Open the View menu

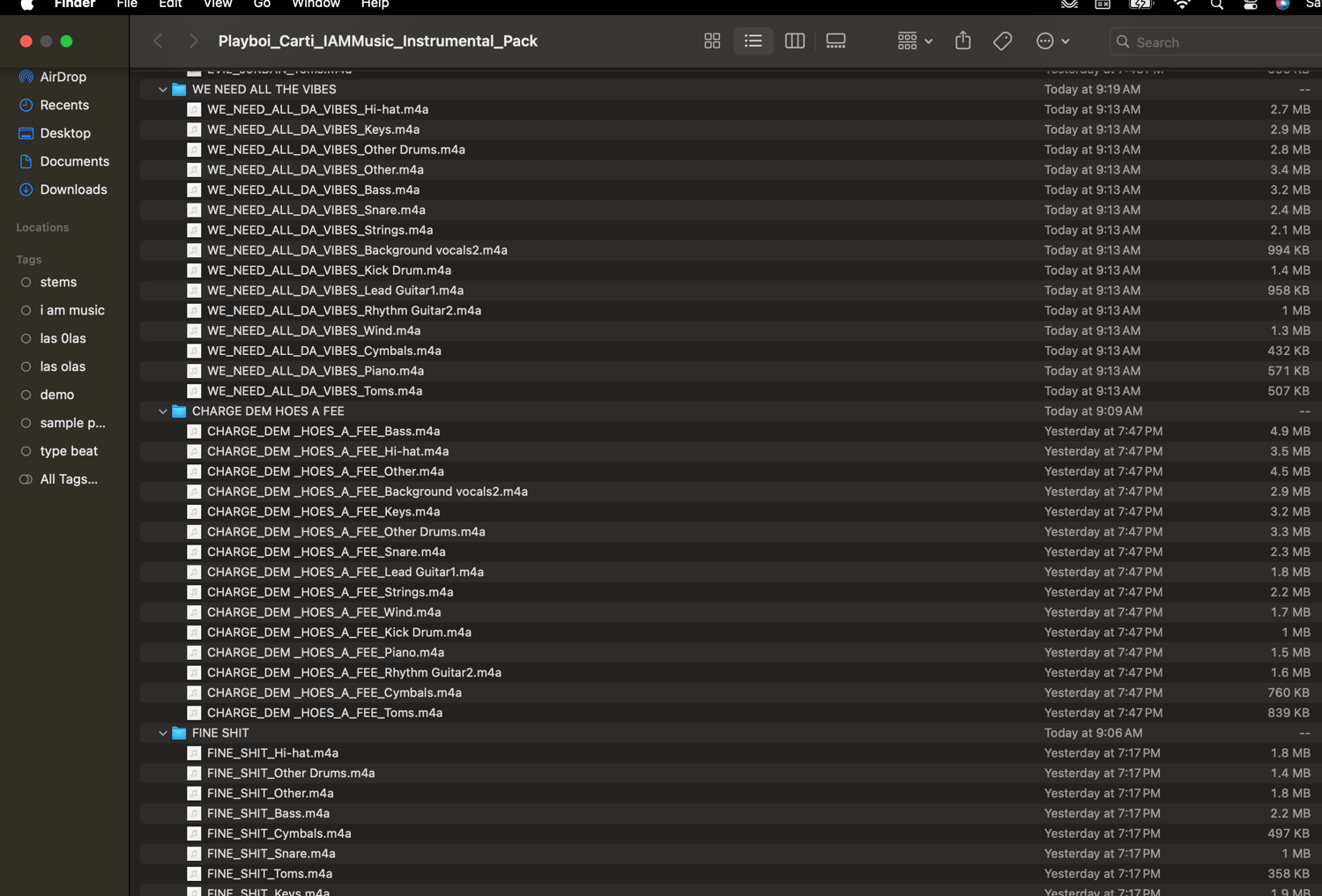click(218, 4)
